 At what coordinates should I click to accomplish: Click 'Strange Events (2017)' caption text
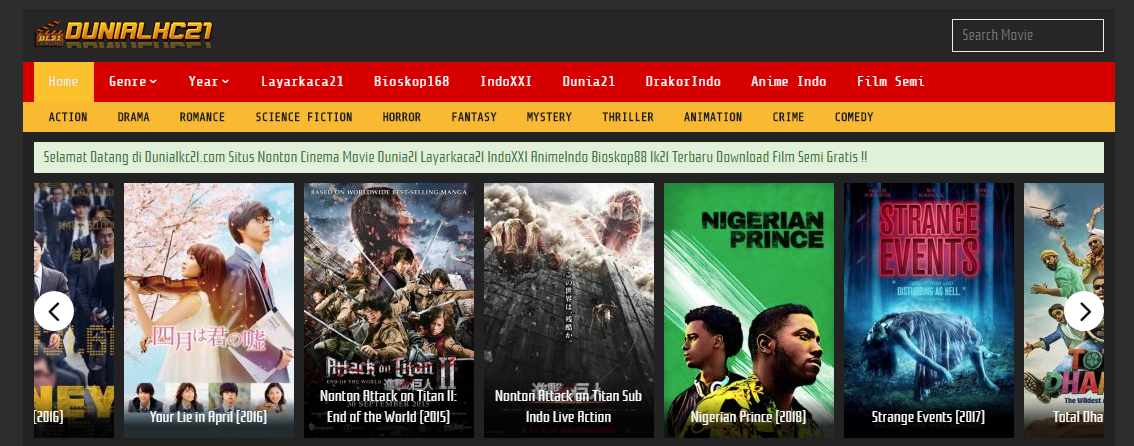click(929, 417)
